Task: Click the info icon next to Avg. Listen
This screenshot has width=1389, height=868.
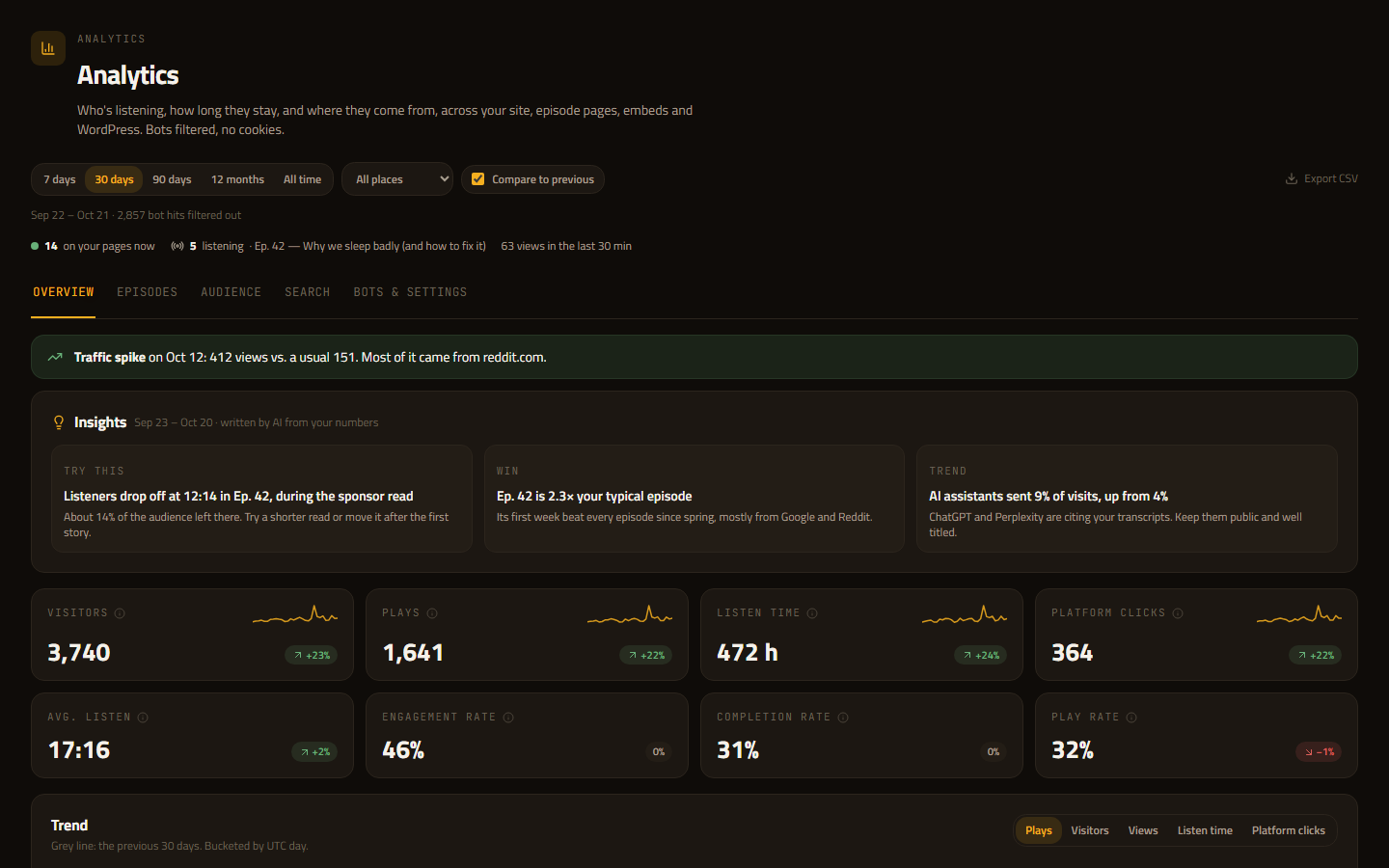Action: [x=143, y=718]
